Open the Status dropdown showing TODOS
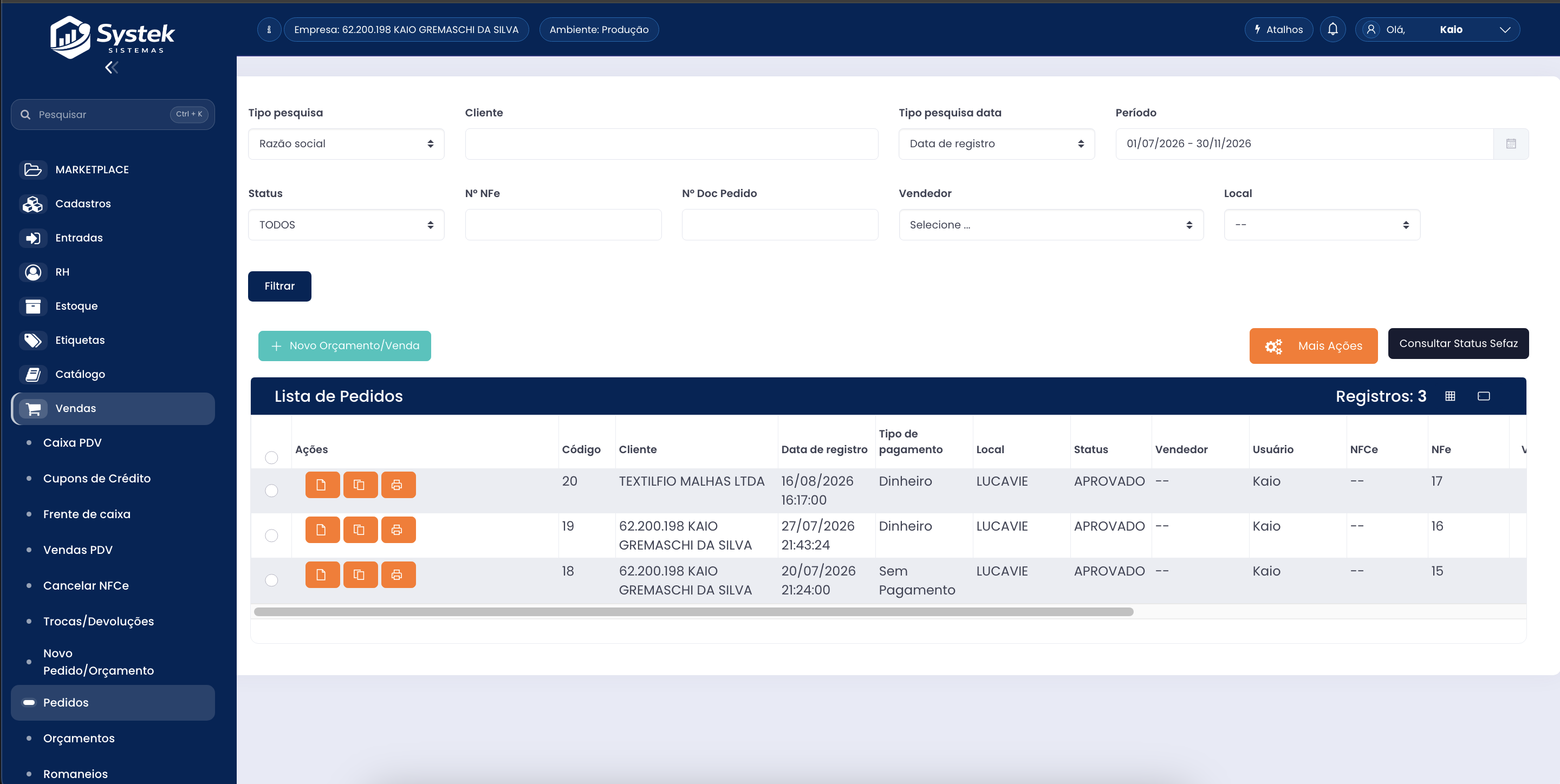This screenshot has height=784, width=1560. click(346, 225)
